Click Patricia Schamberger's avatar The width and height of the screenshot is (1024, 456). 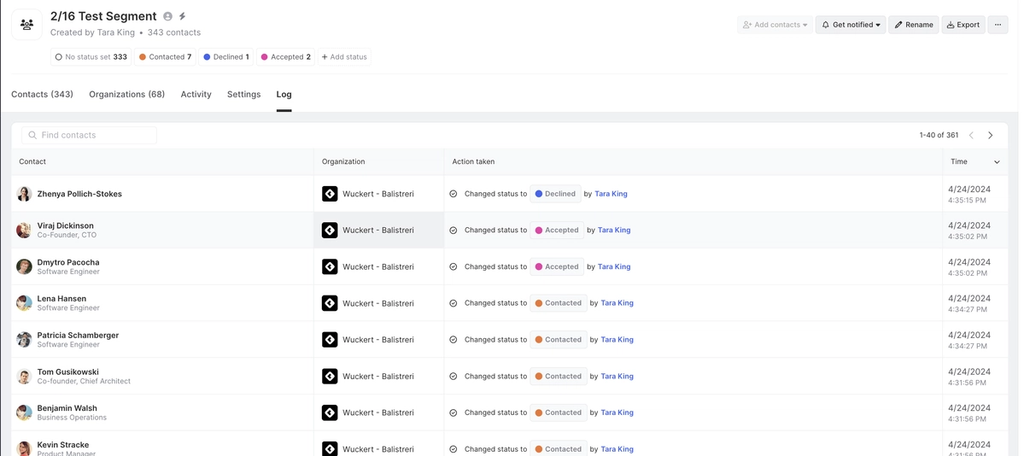point(24,340)
